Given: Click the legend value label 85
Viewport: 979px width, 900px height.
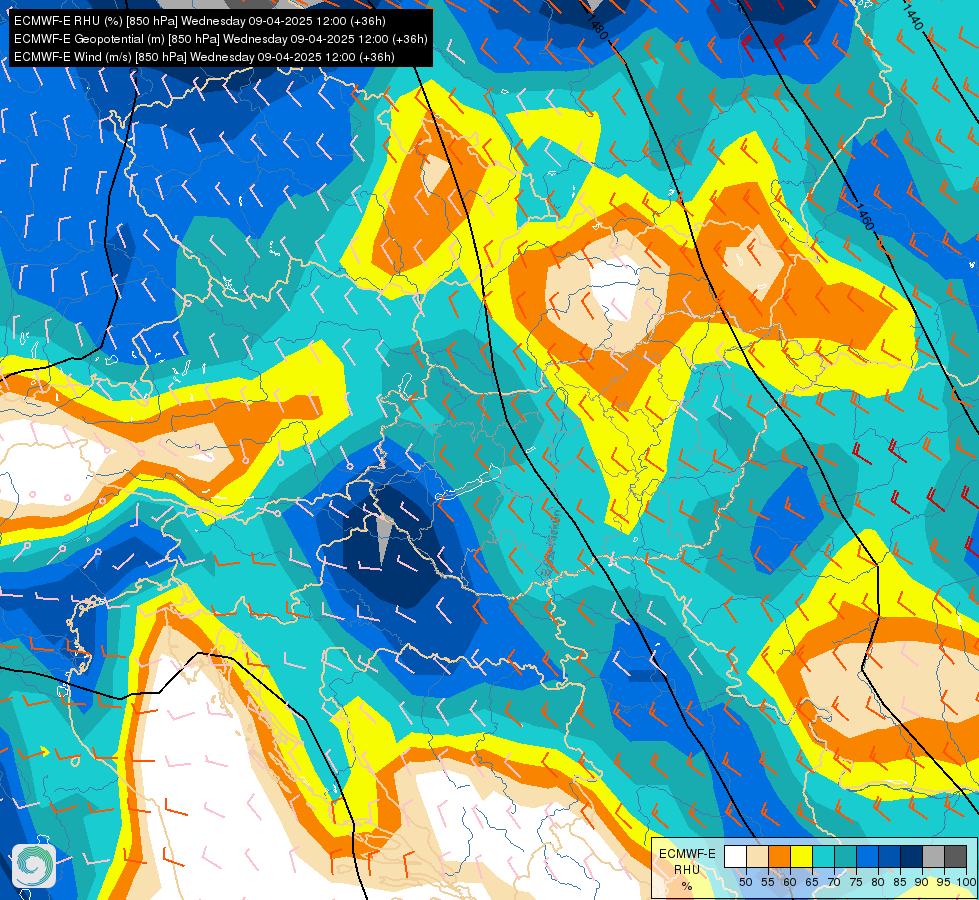Looking at the screenshot, I should click(900, 882).
